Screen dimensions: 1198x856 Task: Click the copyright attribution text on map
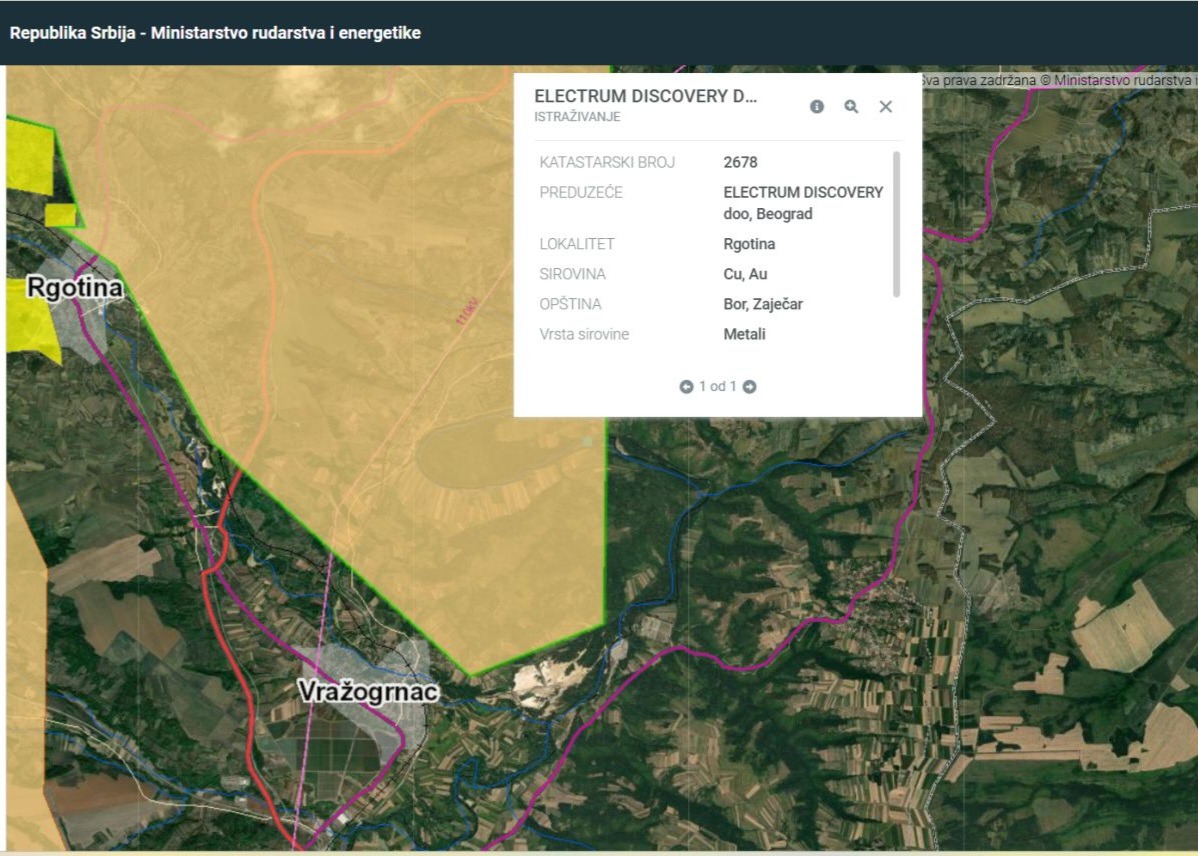(1057, 80)
